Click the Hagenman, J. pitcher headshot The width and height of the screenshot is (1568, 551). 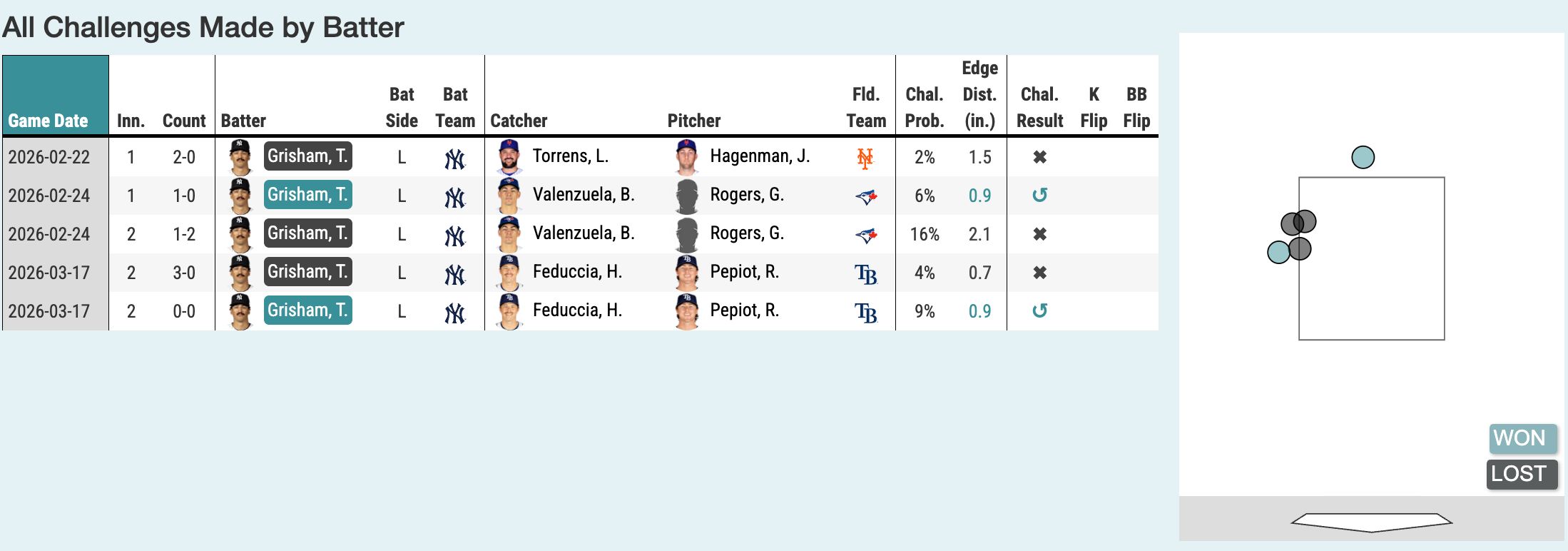click(x=686, y=157)
